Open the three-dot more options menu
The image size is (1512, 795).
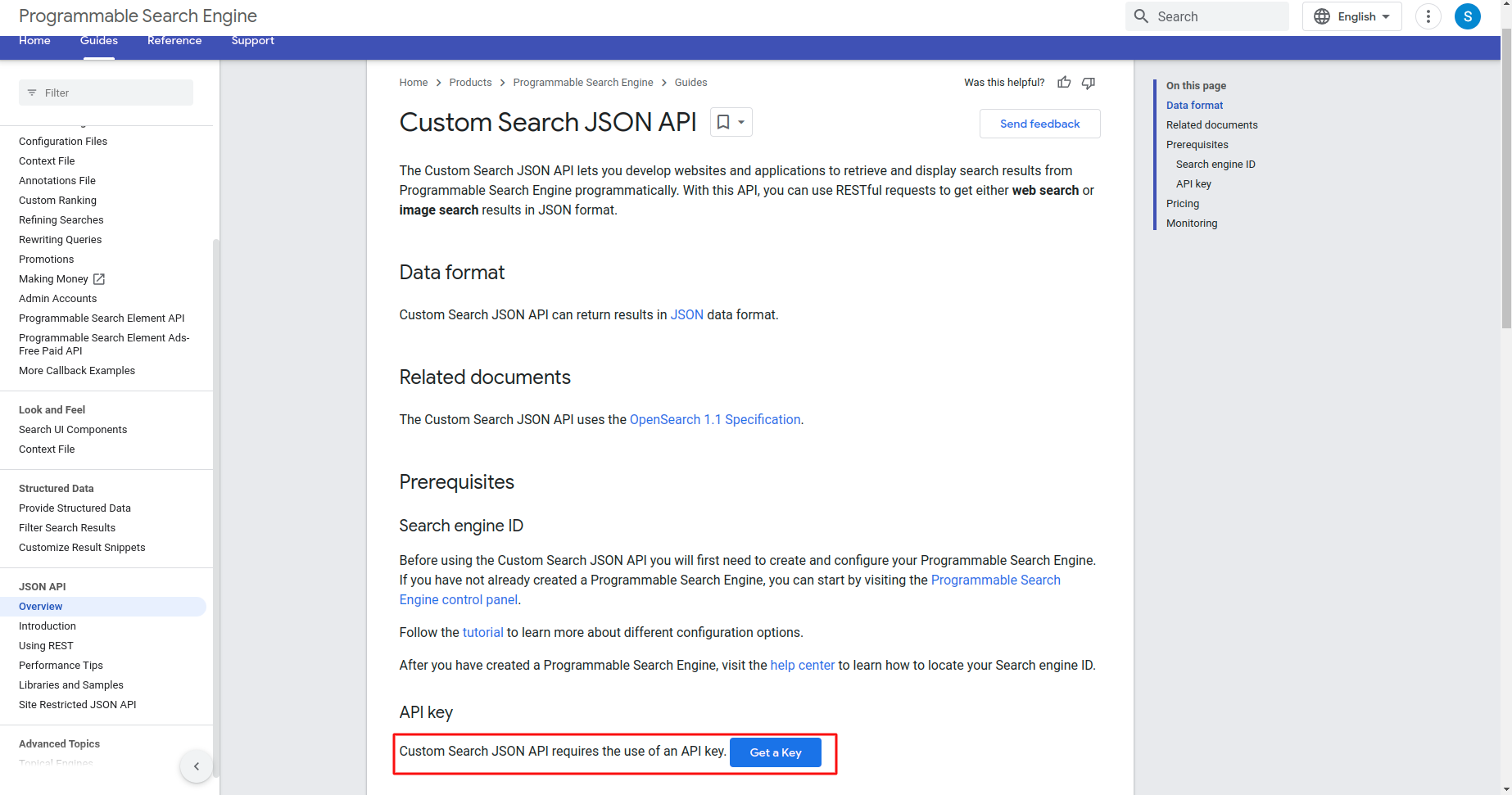click(1428, 16)
